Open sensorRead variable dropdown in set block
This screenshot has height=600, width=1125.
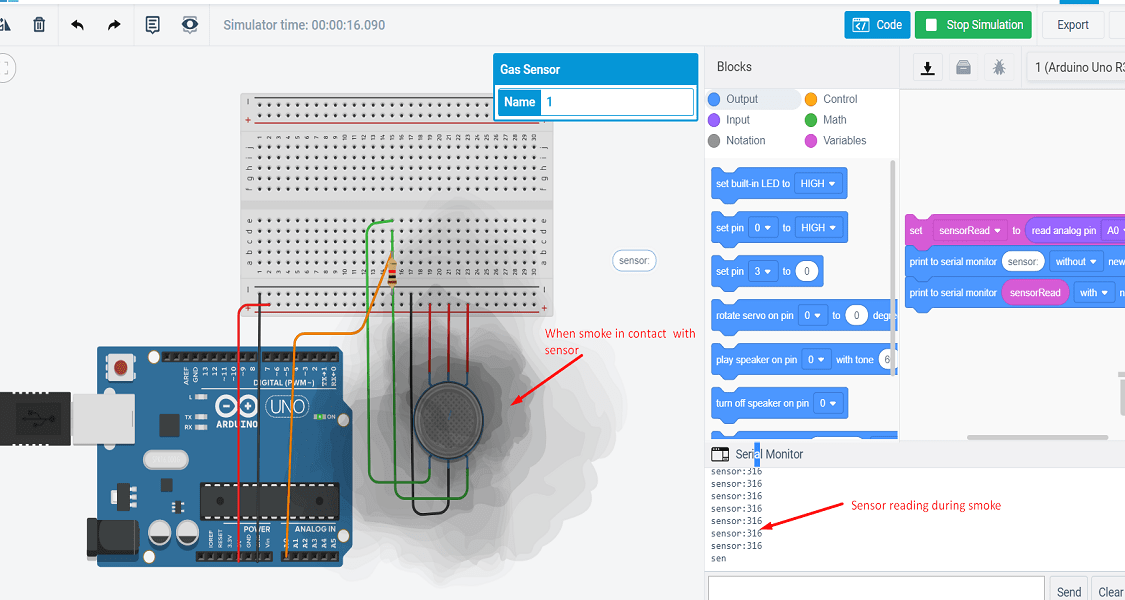point(969,230)
